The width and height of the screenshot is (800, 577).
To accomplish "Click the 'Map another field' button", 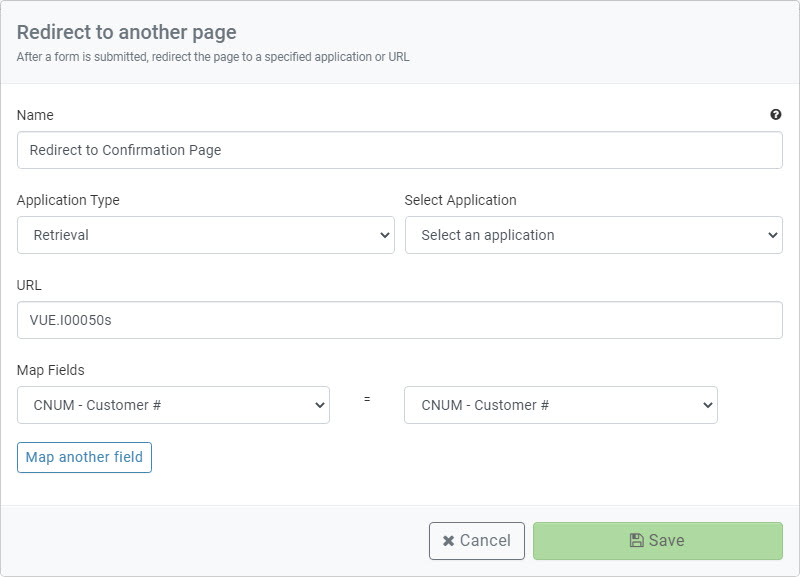I will [x=84, y=457].
